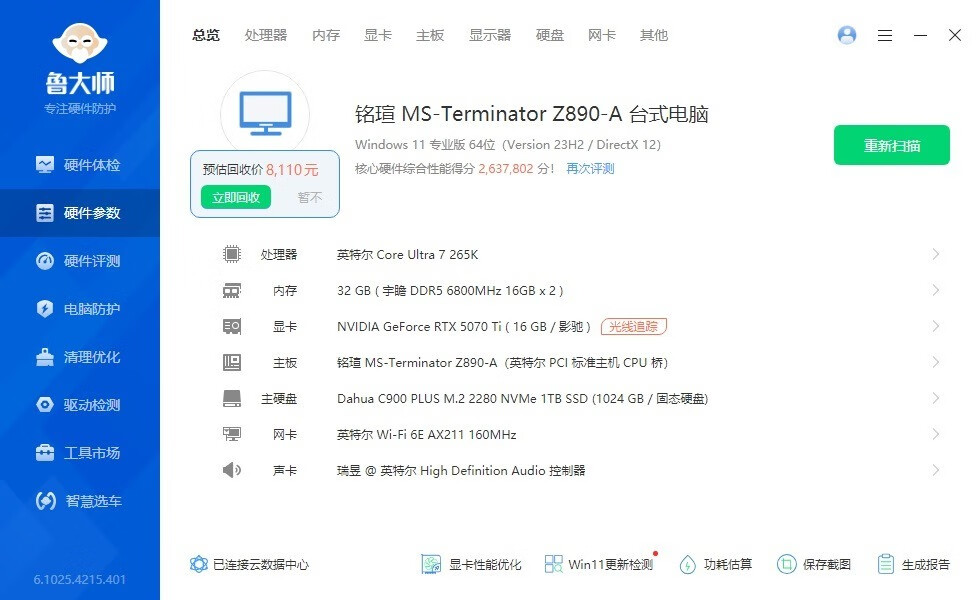Screen dimensions: 980x600
Task: Click the 智慧选车 icon
Action: pyautogui.click(x=46, y=501)
